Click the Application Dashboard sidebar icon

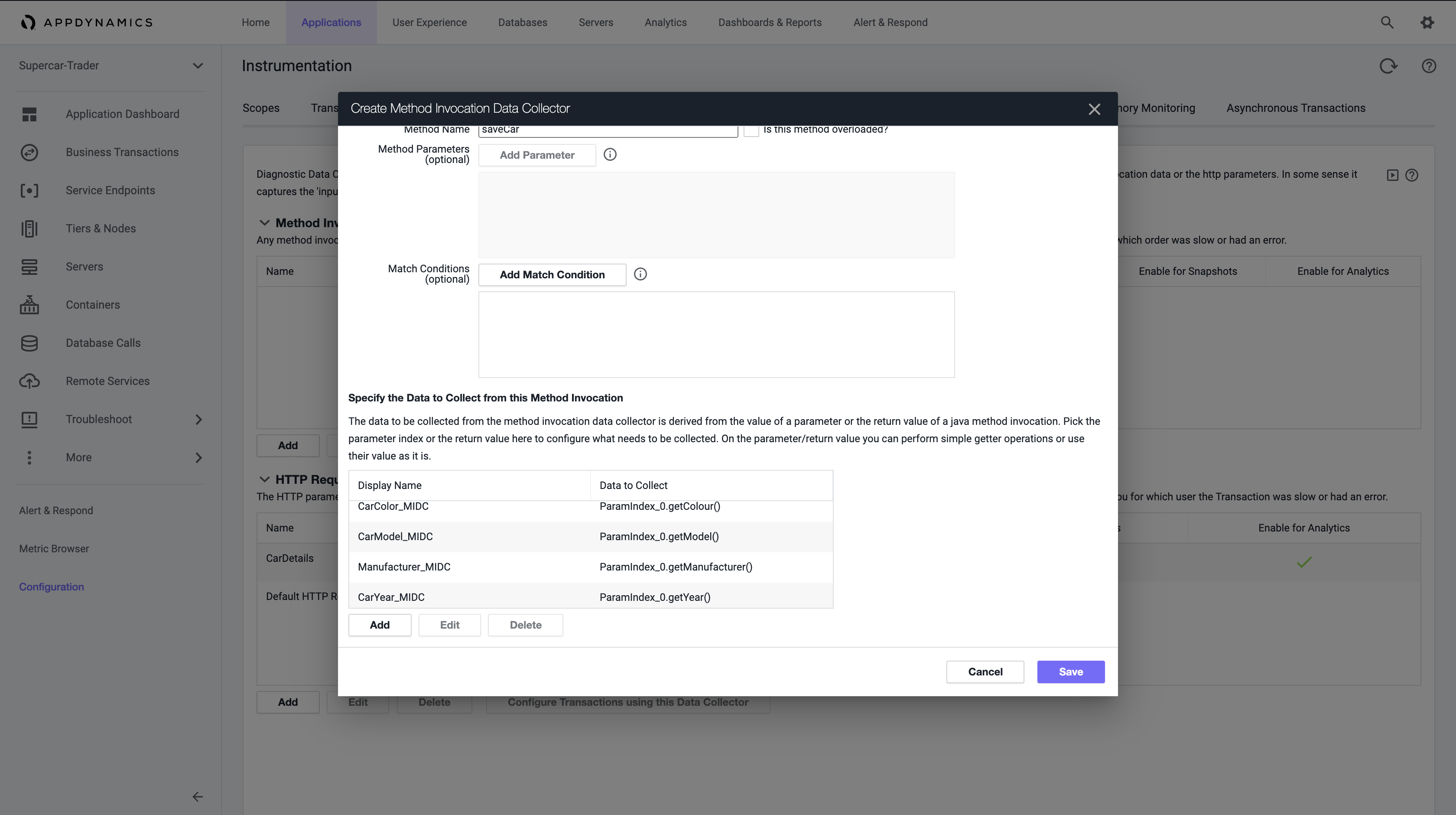tap(29, 114)
